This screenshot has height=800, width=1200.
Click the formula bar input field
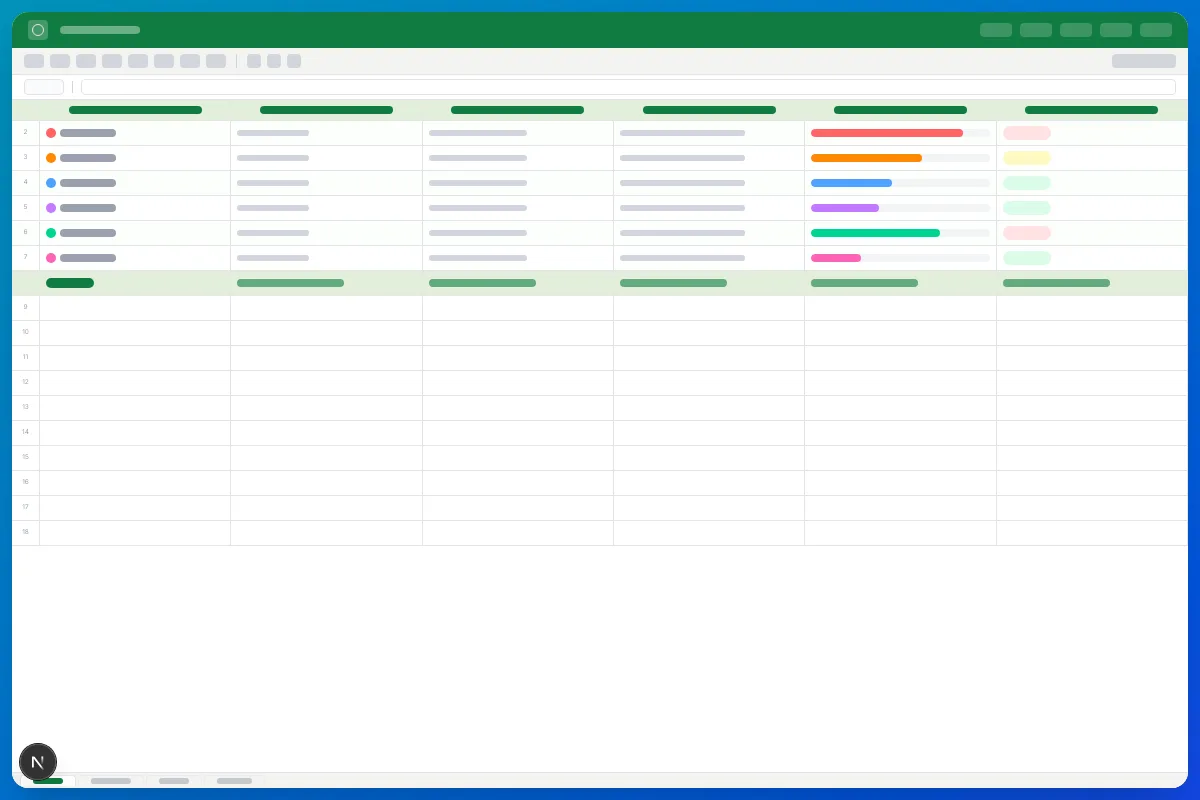(628, 87)
